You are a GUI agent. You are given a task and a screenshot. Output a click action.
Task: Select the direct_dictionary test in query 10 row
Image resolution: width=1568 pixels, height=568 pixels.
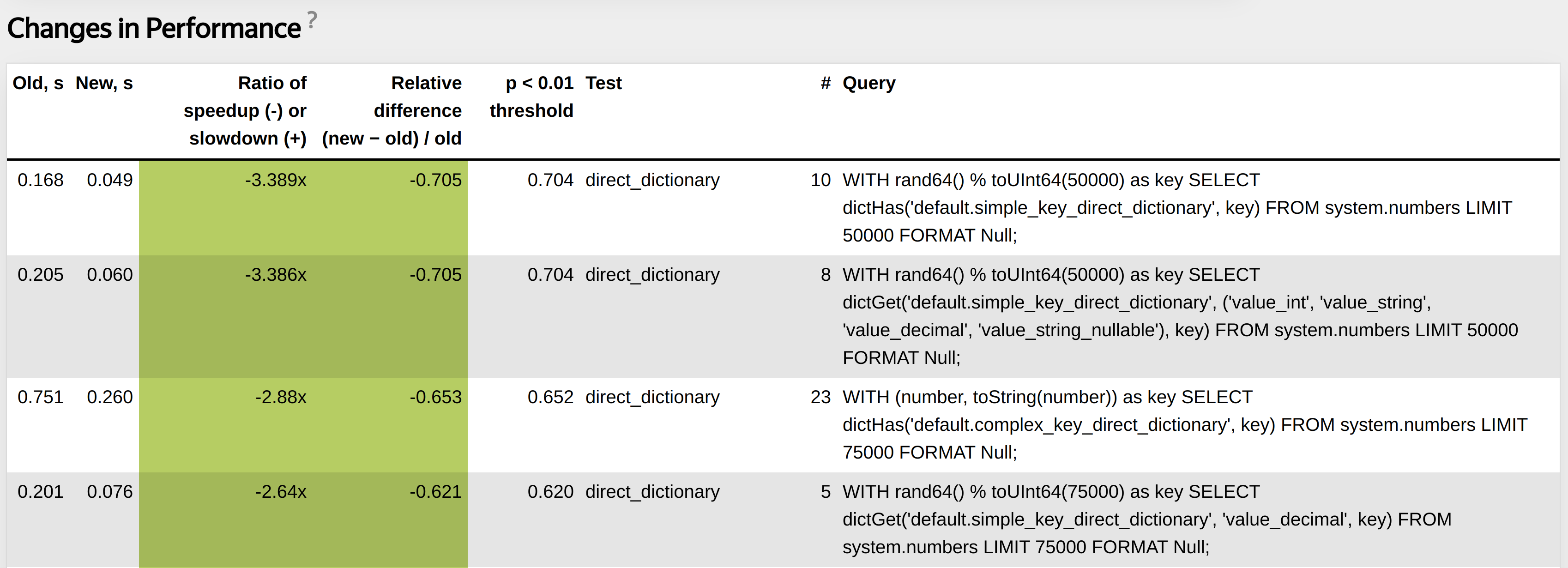652,180
